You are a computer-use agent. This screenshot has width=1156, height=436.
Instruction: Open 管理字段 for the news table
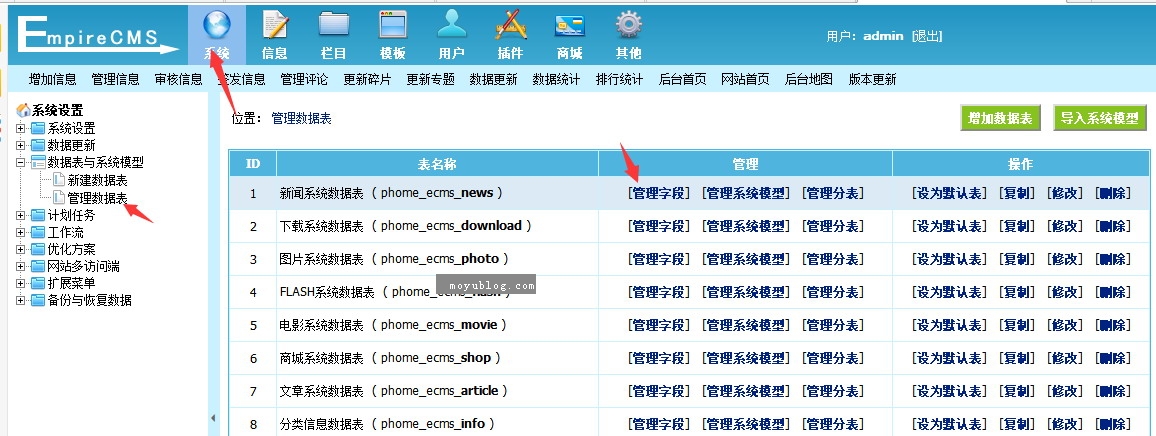(x=659, y=193)
